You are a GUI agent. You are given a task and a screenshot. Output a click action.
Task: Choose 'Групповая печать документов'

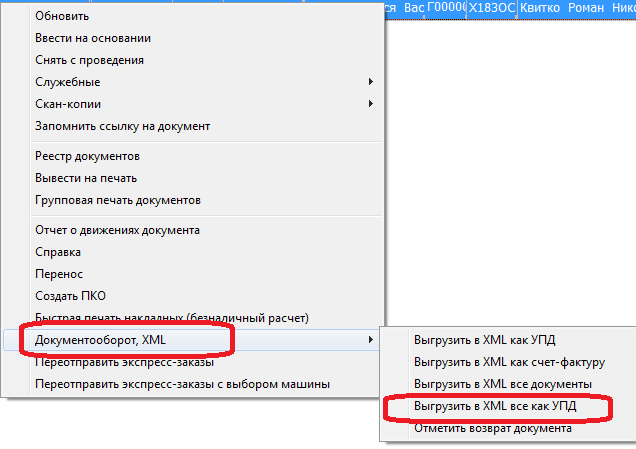(118, 200)
